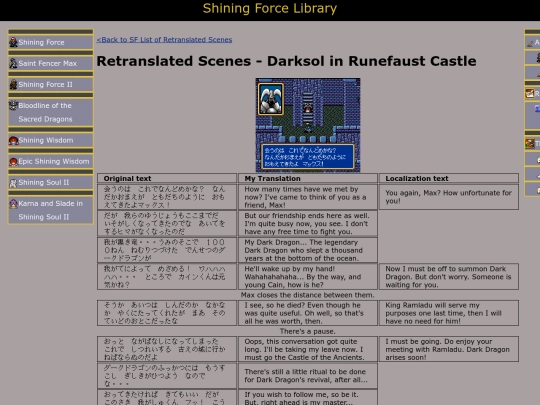
Task: Click the cell 'I must be going. Do enjoy your meeting'
Action: (449, 349)
